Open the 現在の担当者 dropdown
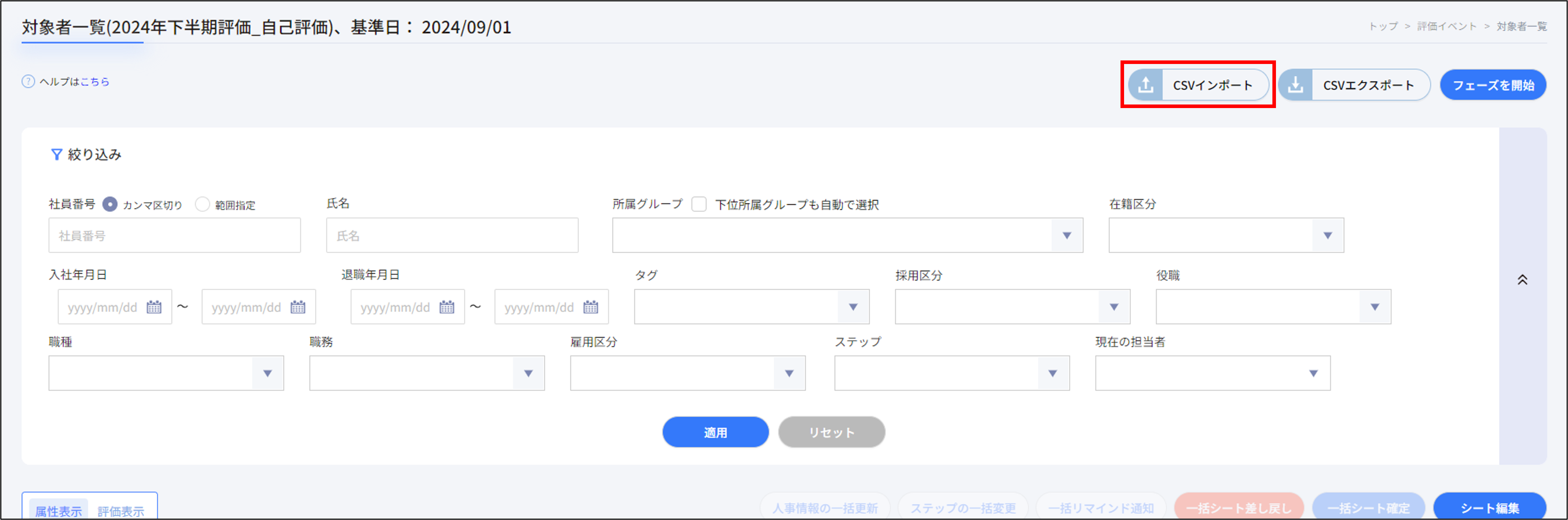The height and width of the screenshot is (520, 1568). (1314, 373)
